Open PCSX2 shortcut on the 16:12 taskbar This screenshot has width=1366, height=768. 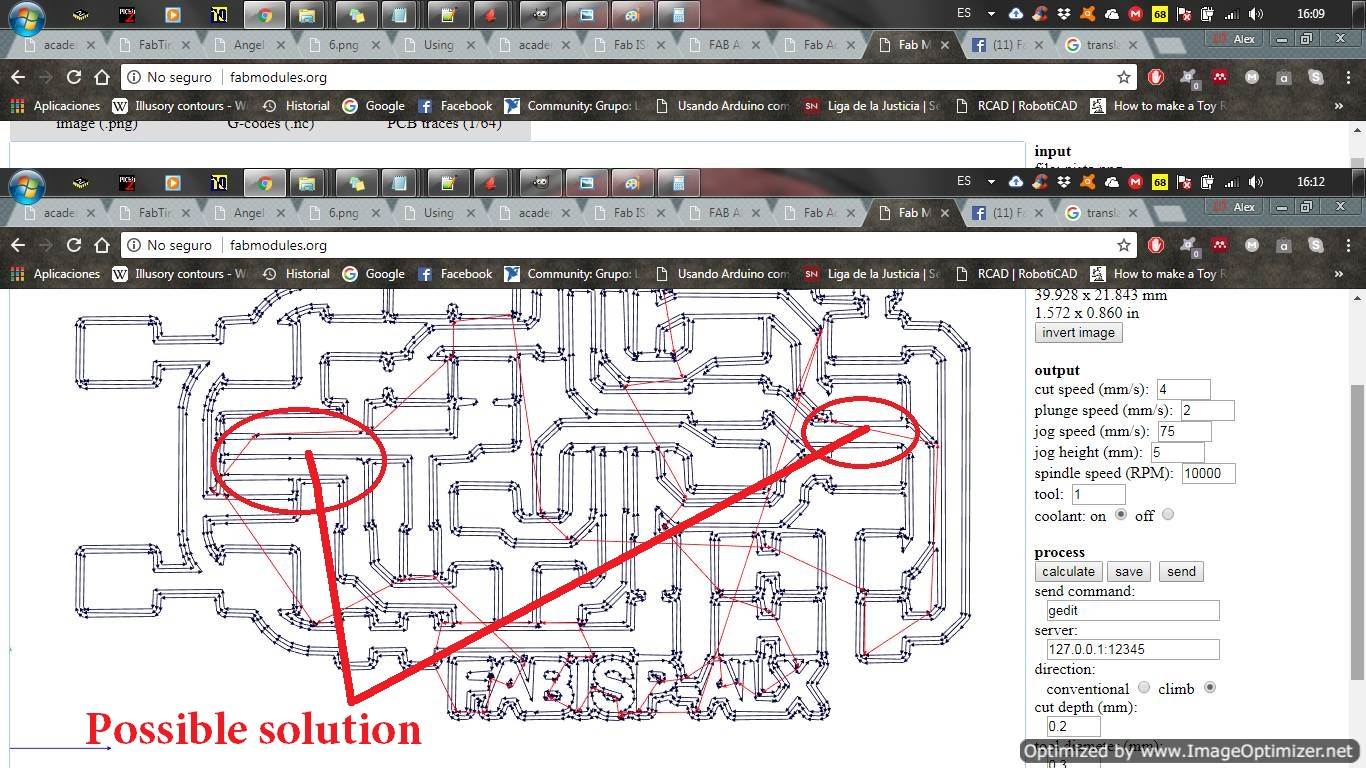point(127,183)
